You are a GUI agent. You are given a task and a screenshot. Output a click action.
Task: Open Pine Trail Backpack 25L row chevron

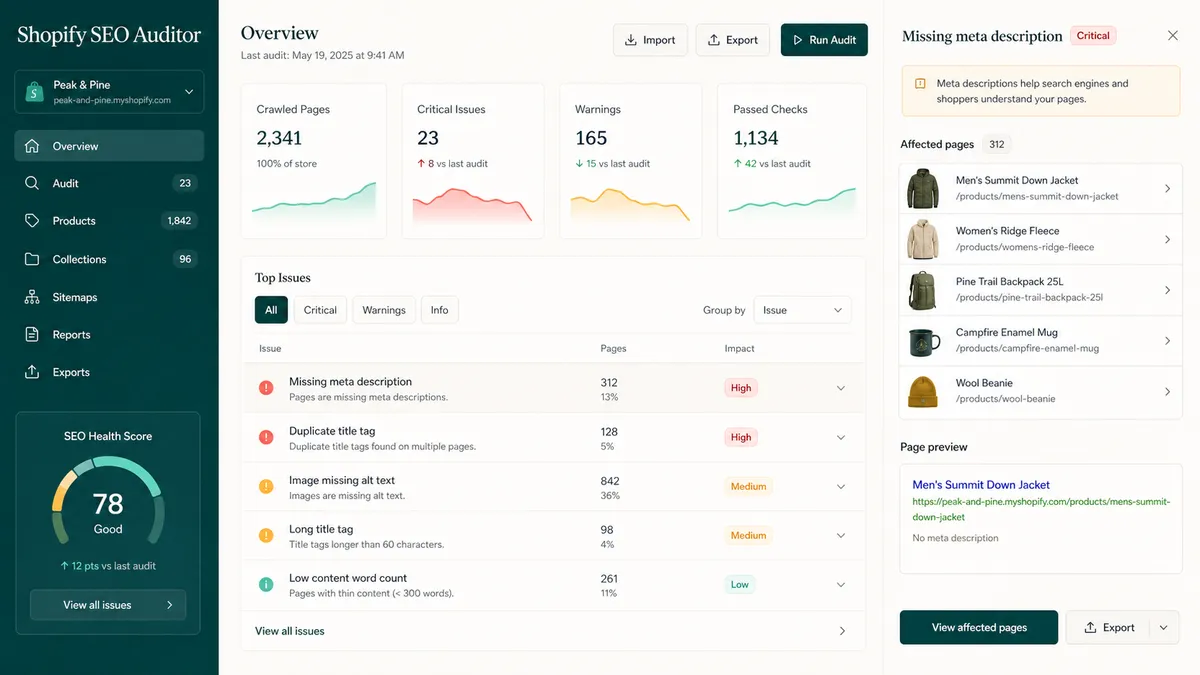tap(1167, 290)
